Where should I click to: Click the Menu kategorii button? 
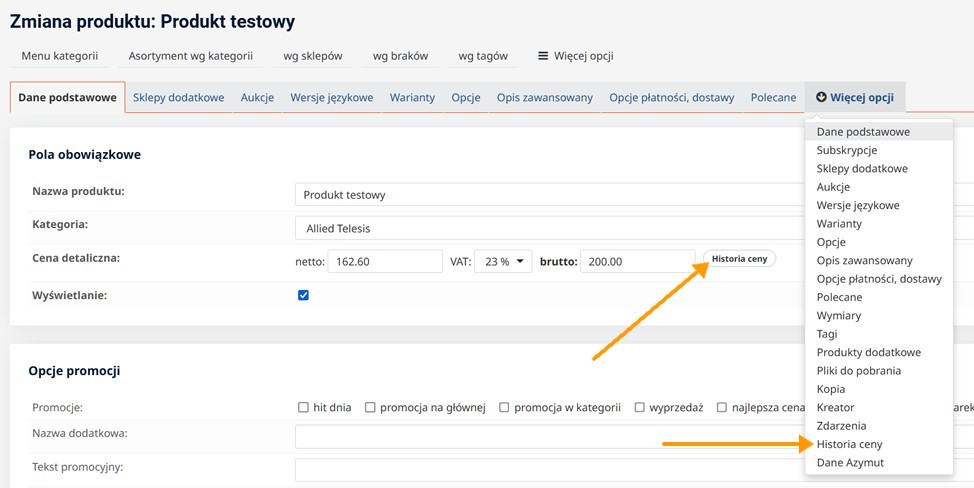coord(59,56)
